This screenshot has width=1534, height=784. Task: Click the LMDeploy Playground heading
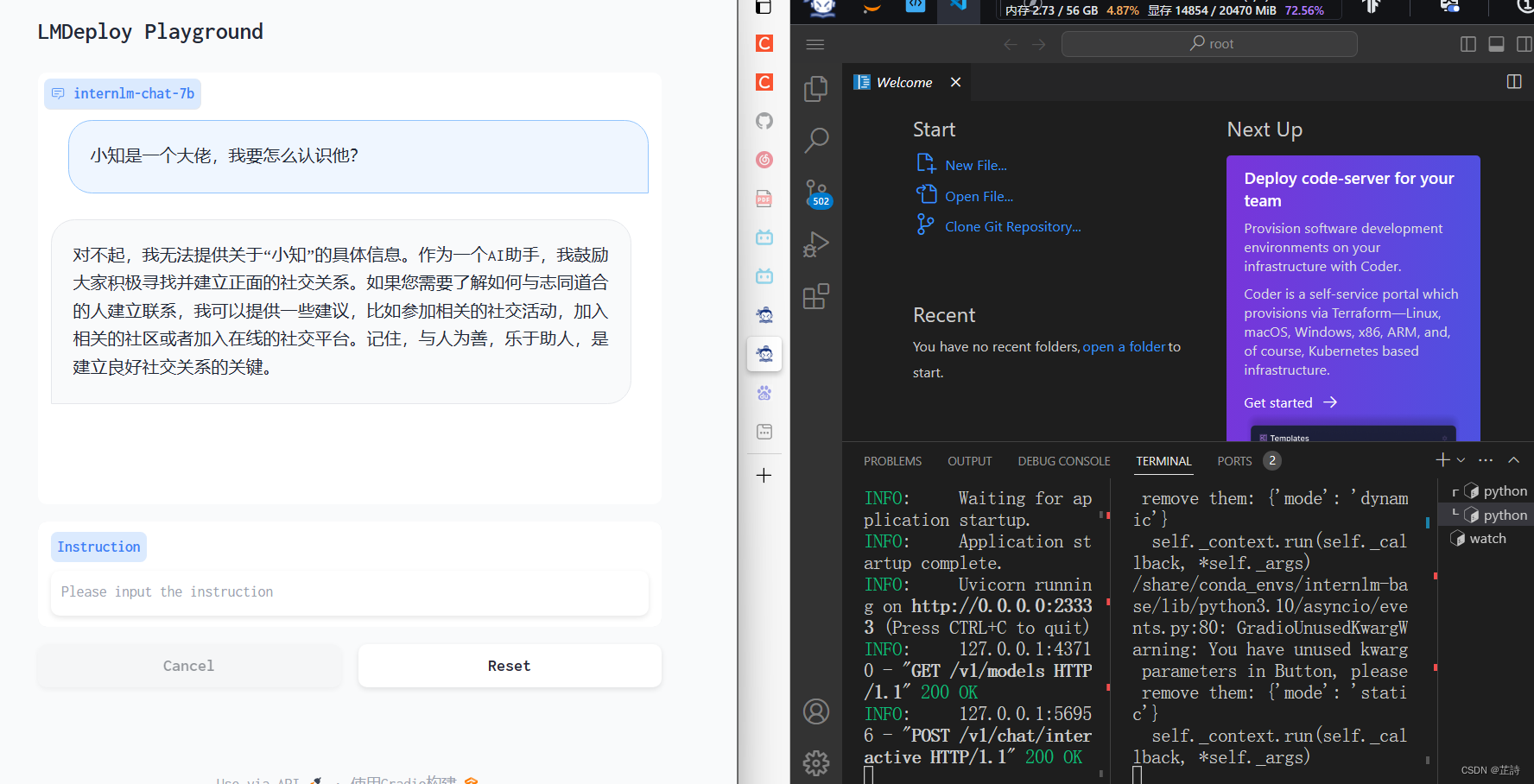coord(150,32)
